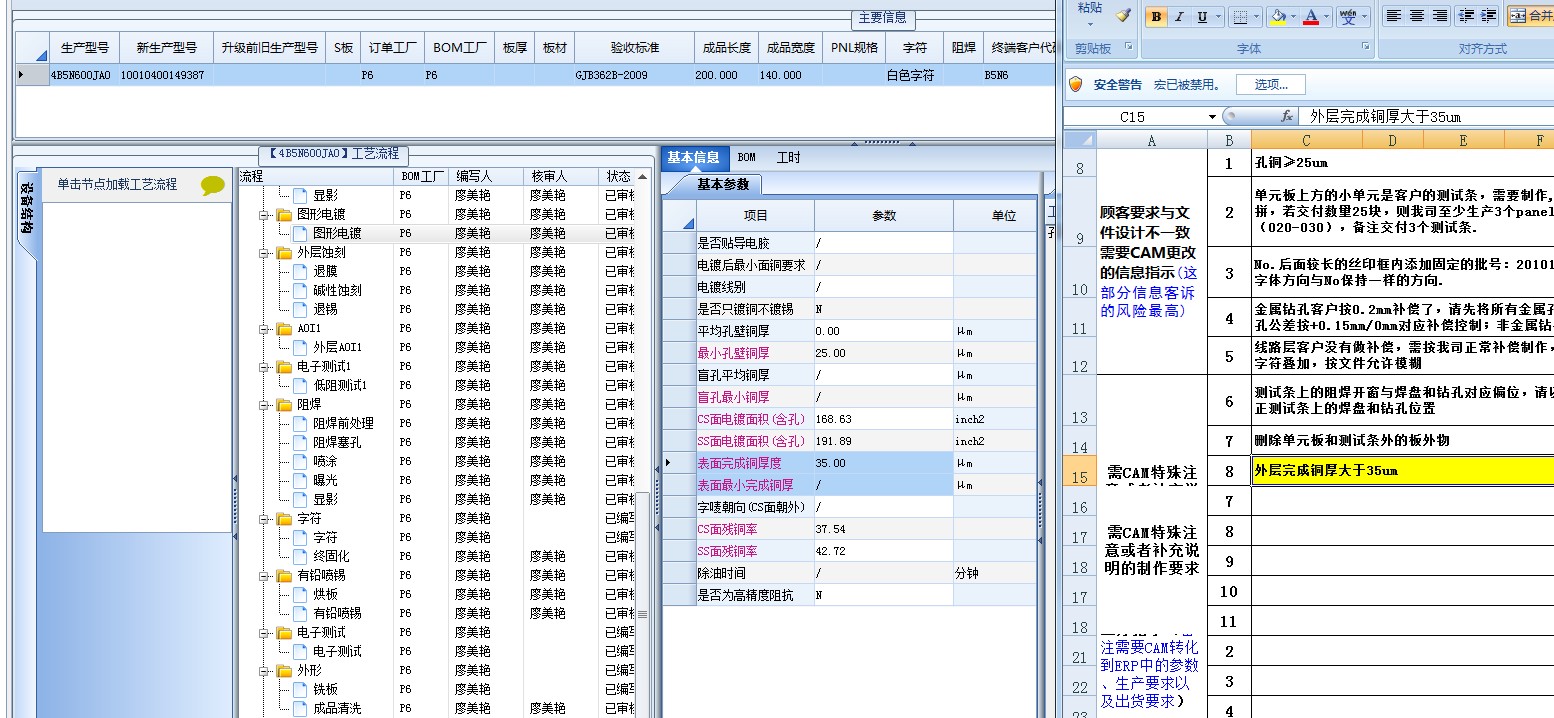This screenshot has height=718, width=1554.
Task: Open the 设备结构 vertical side tab
Action: [26, 206]
